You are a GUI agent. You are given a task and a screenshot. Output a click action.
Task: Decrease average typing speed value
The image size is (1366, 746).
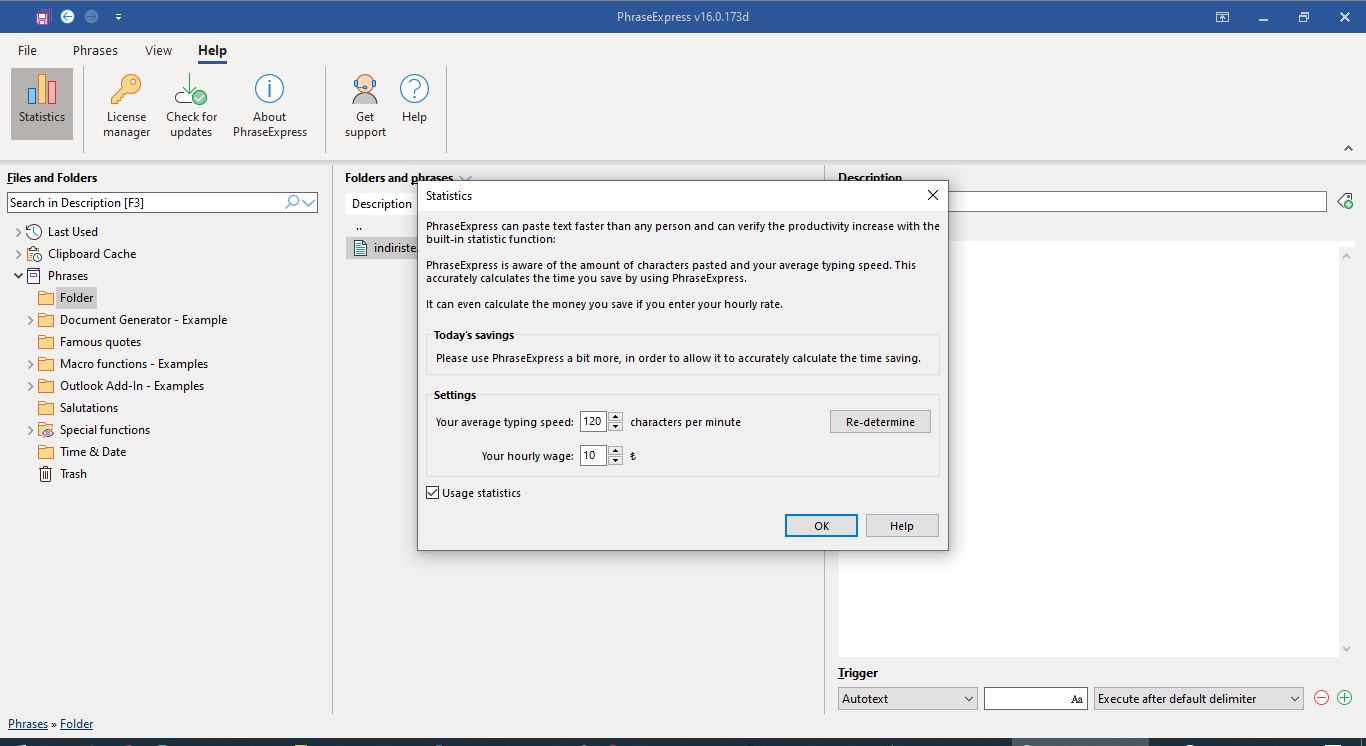tap(616, 427)
